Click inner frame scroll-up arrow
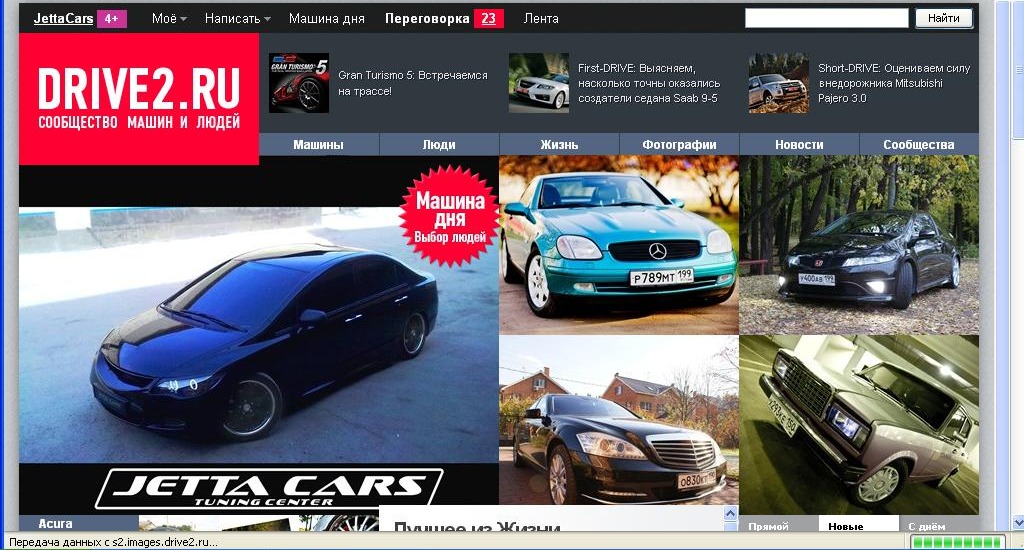This screenshot has height=550, width=1024. [x=731, y=513]
